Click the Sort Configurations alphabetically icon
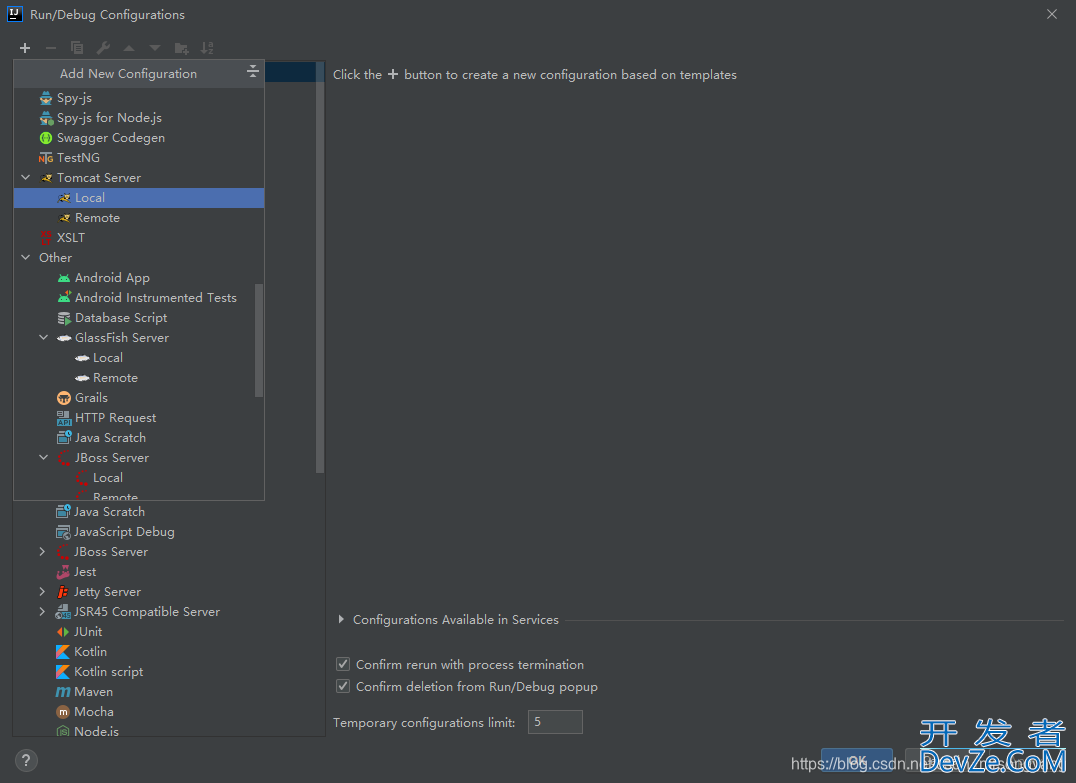The width and height of the screenshot is (1076, 783). coord(207,48)
